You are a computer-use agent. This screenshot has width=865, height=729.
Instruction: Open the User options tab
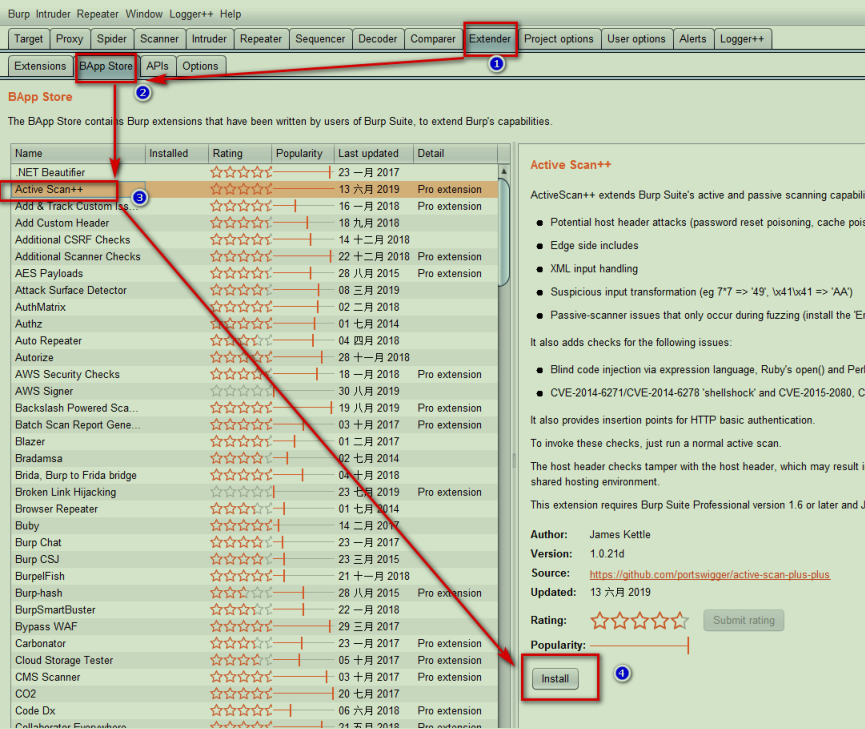pos(637,39)
